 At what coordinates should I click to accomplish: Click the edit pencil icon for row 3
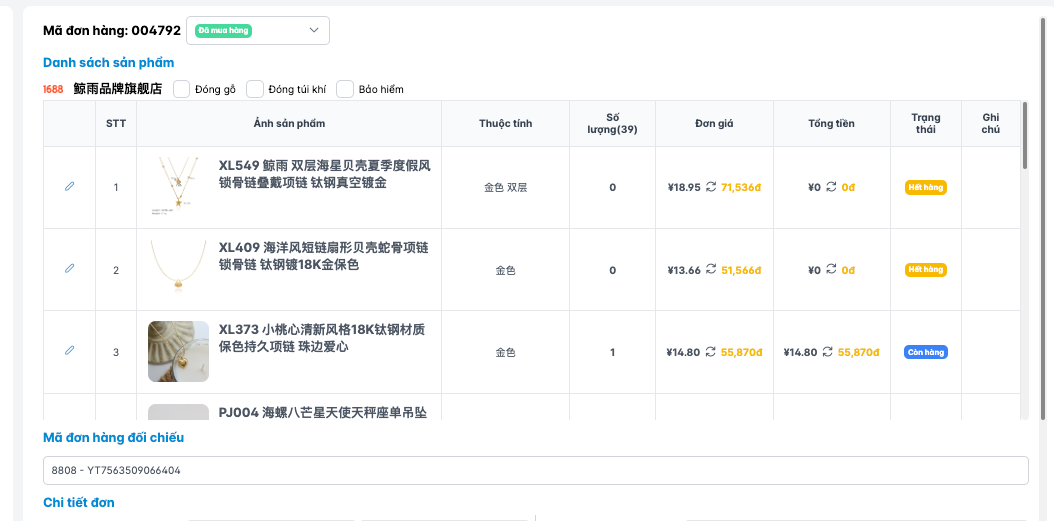coord(69,351)
